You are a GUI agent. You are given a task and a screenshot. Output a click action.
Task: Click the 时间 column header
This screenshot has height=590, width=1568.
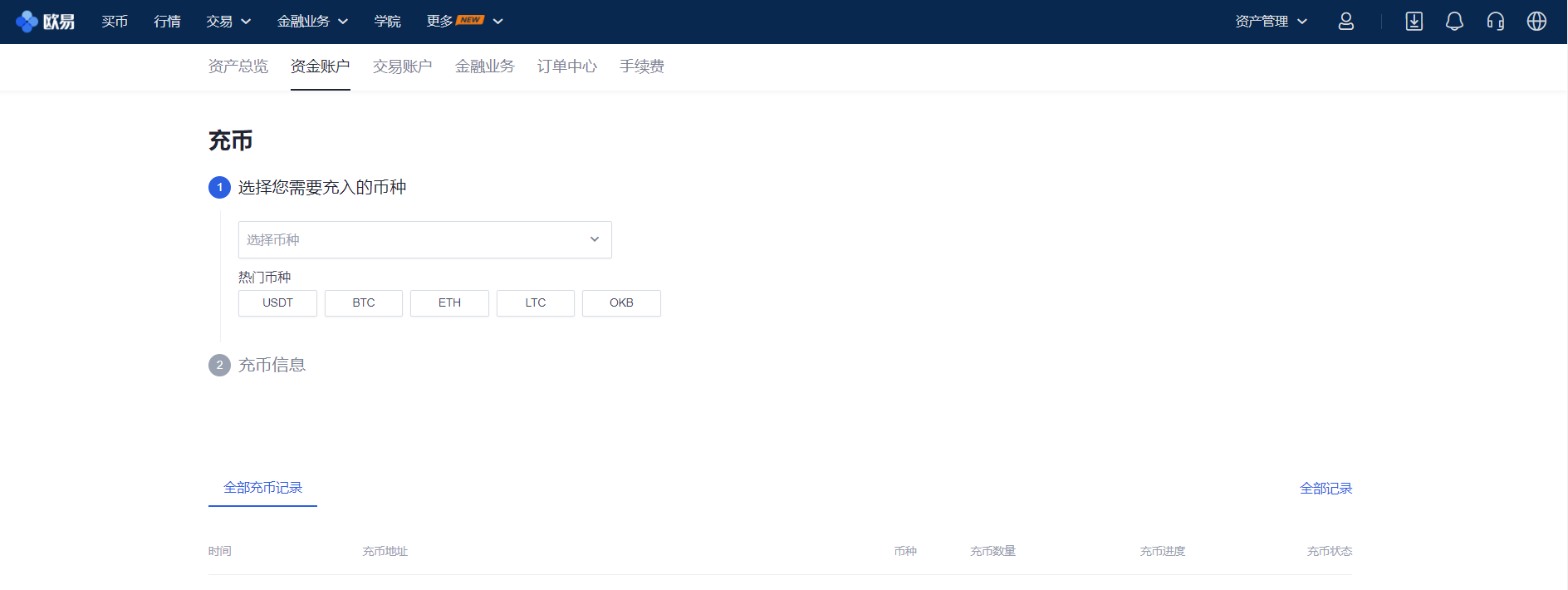pos(219,551)
